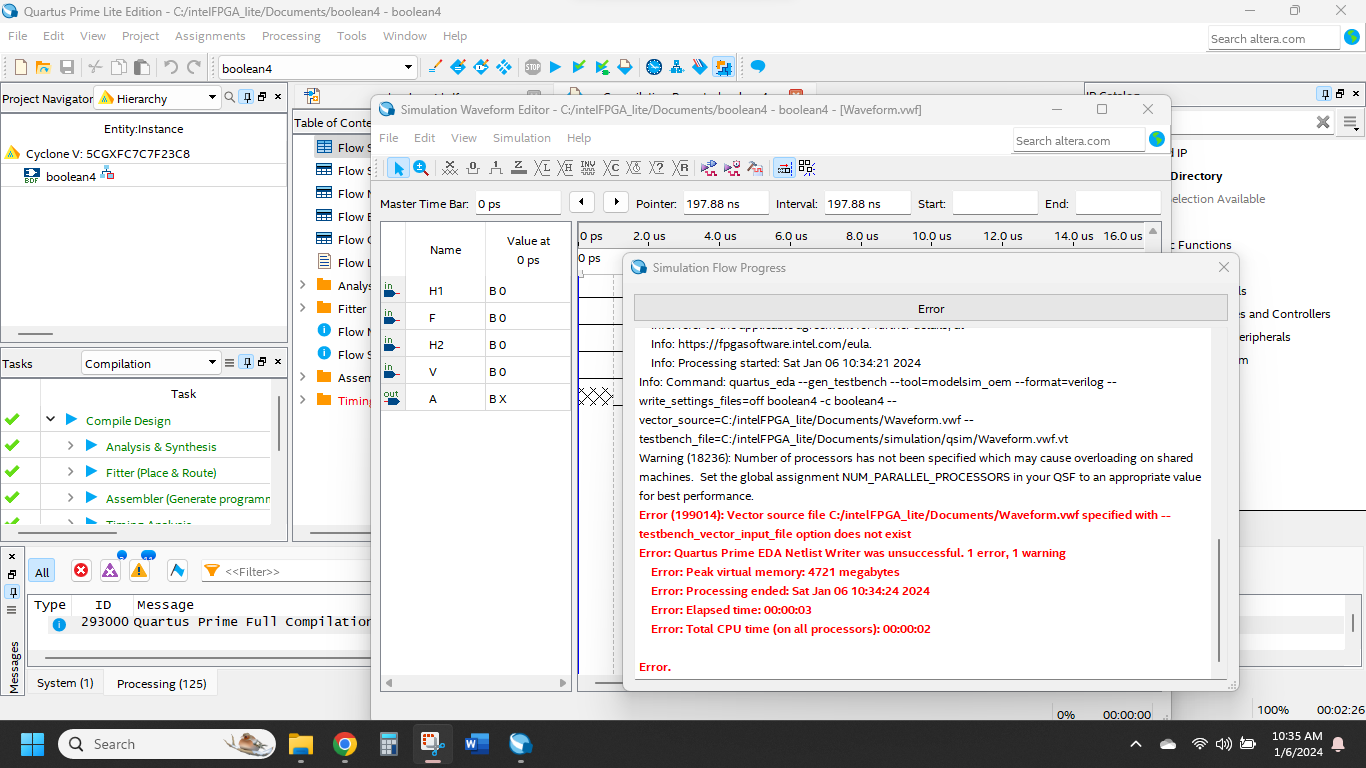Open the Programmer tool icon
The height and width of the screenshot is (768, 1366).
[x=700, y=67]
